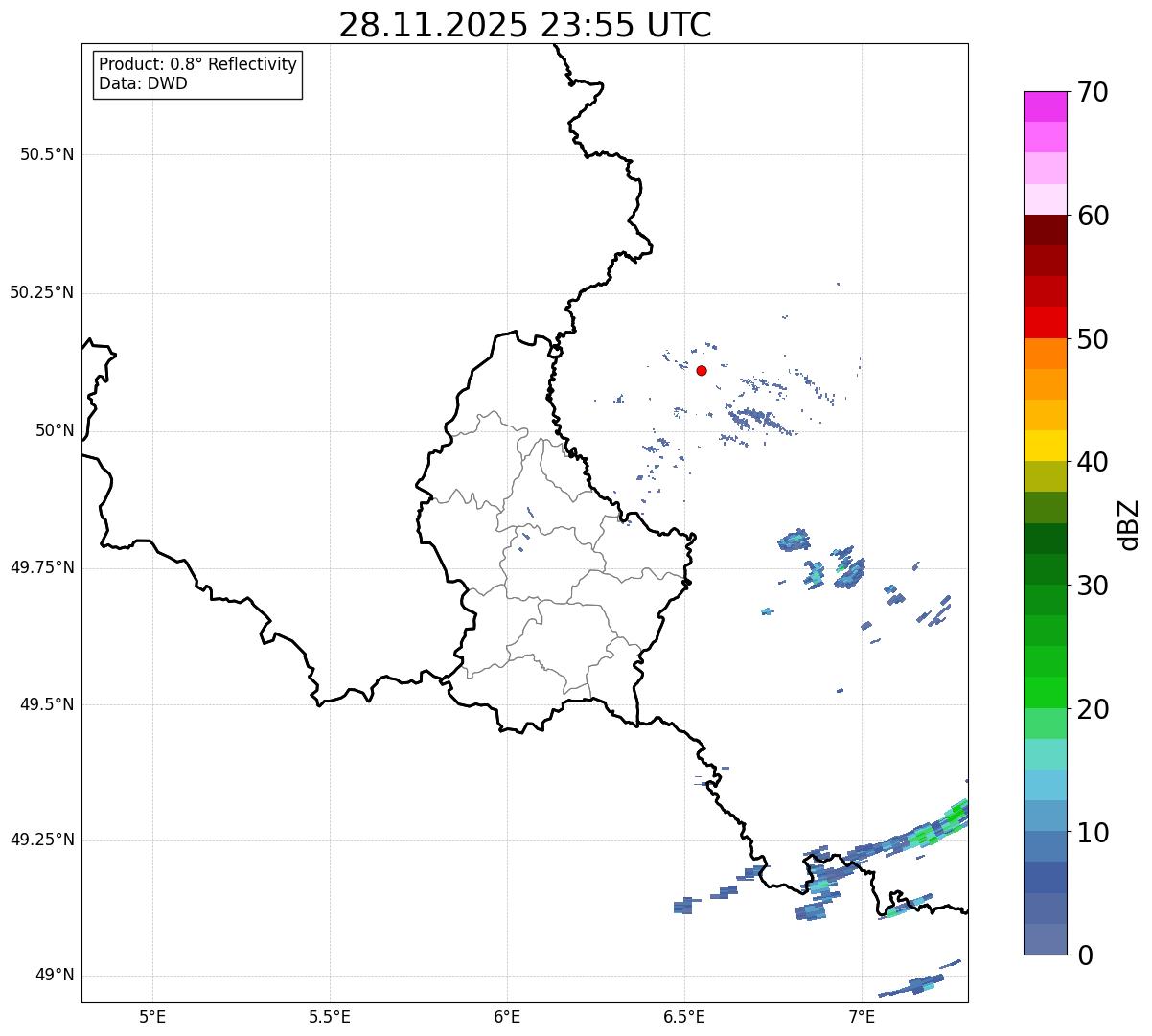Pick the orange colorbar segment below 50
This screenshot has height=1036, width=1152.
(1046, 354)
